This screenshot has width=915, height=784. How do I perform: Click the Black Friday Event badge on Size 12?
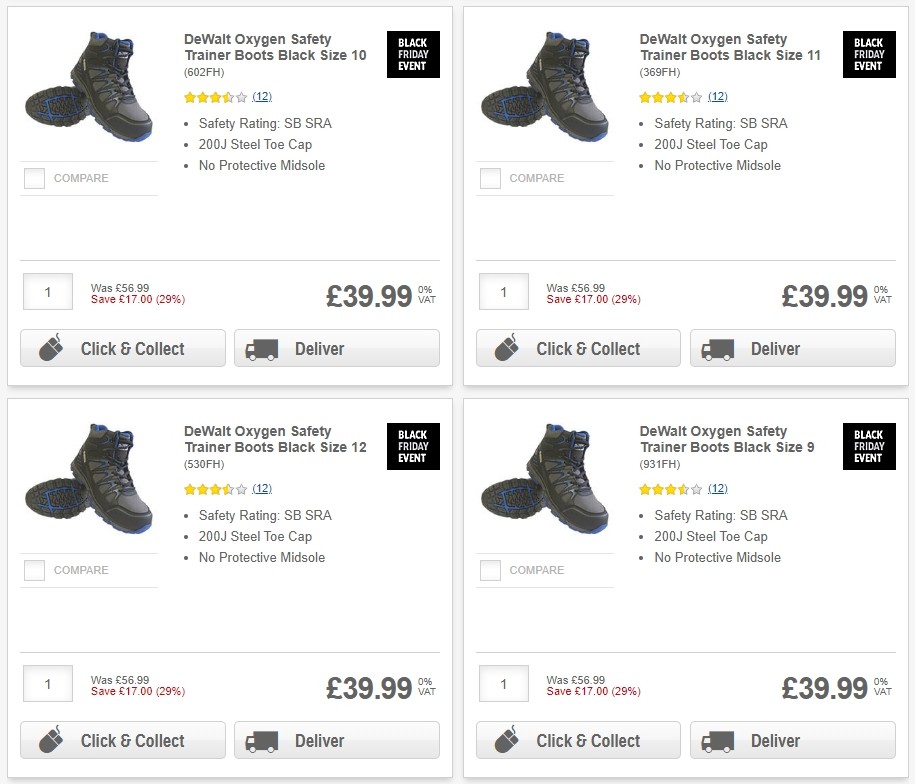pyautogui.click(x=412, y=447)
